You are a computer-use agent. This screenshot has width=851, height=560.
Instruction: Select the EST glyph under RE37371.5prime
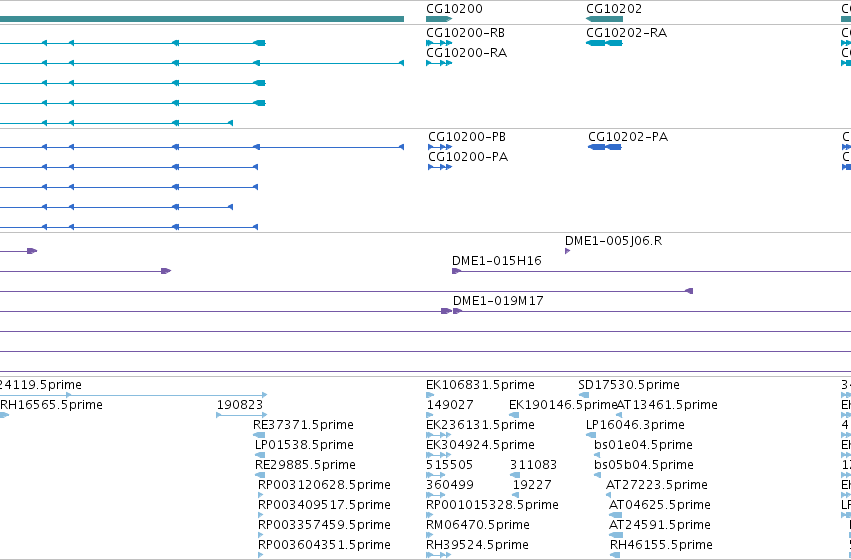(259, 435)
